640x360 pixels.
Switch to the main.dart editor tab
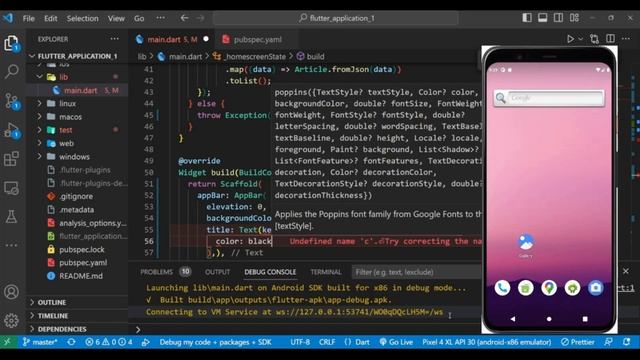coord(172,40)
